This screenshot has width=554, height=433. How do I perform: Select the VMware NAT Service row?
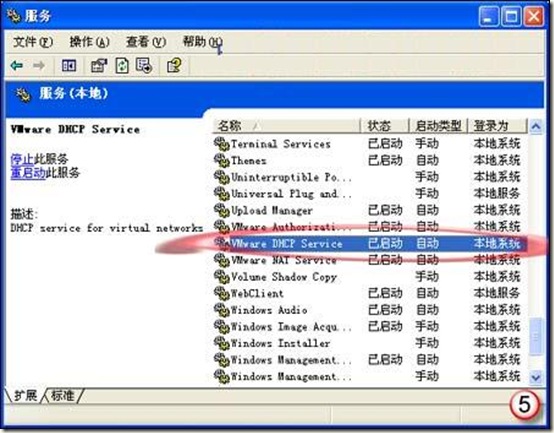click(369, 260)
